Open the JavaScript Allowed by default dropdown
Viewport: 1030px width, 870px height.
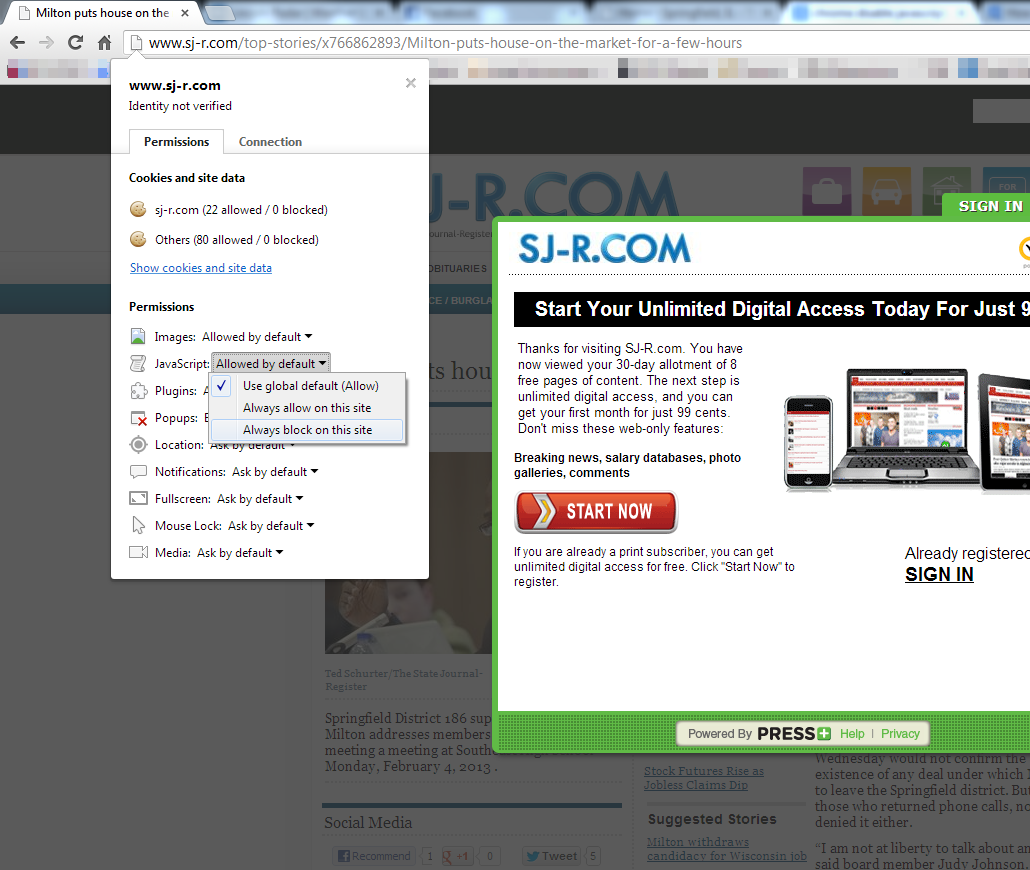[x=271, y=363]
